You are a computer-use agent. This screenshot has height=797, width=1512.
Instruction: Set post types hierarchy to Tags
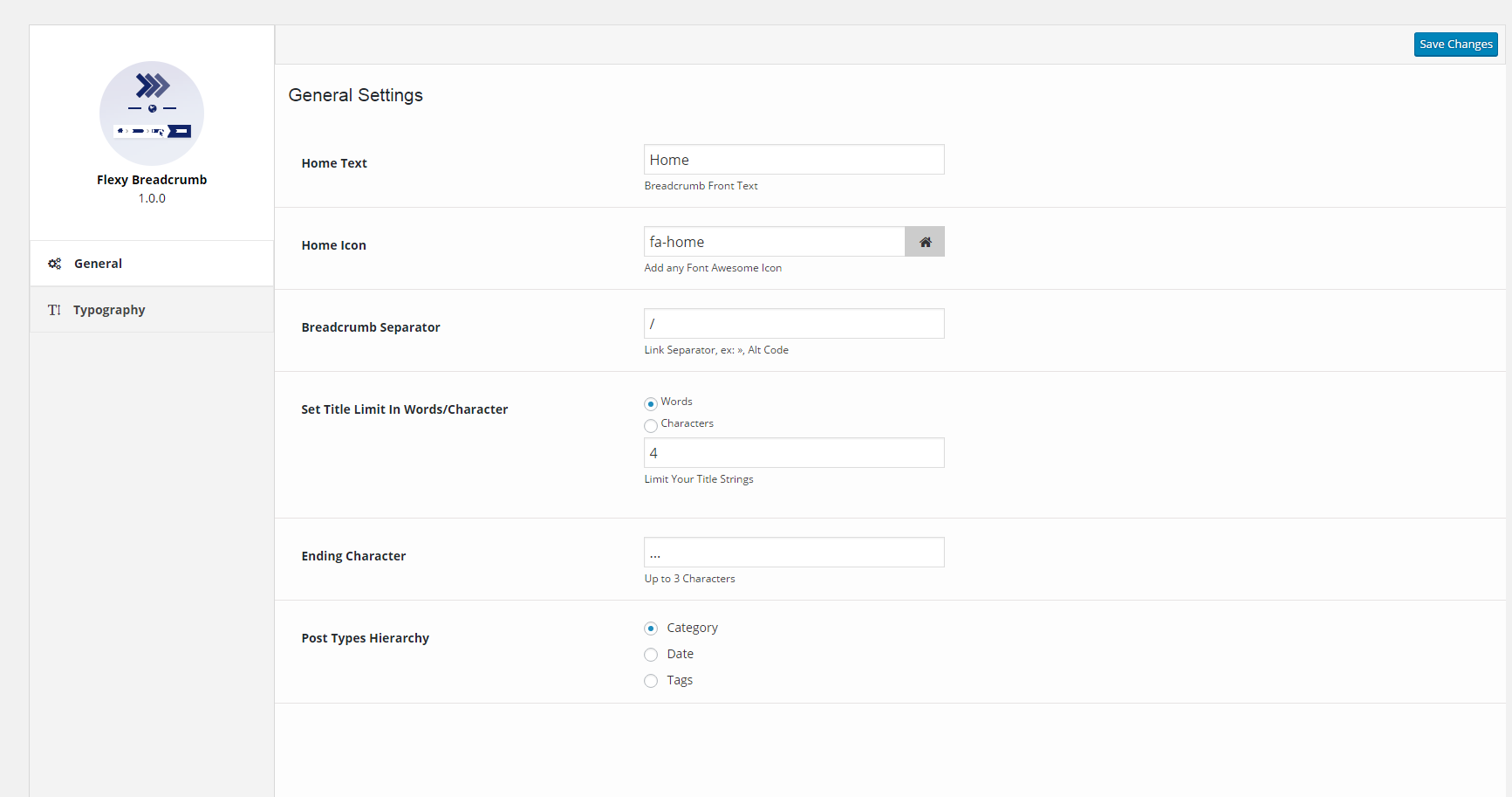[x=651, y=681]
